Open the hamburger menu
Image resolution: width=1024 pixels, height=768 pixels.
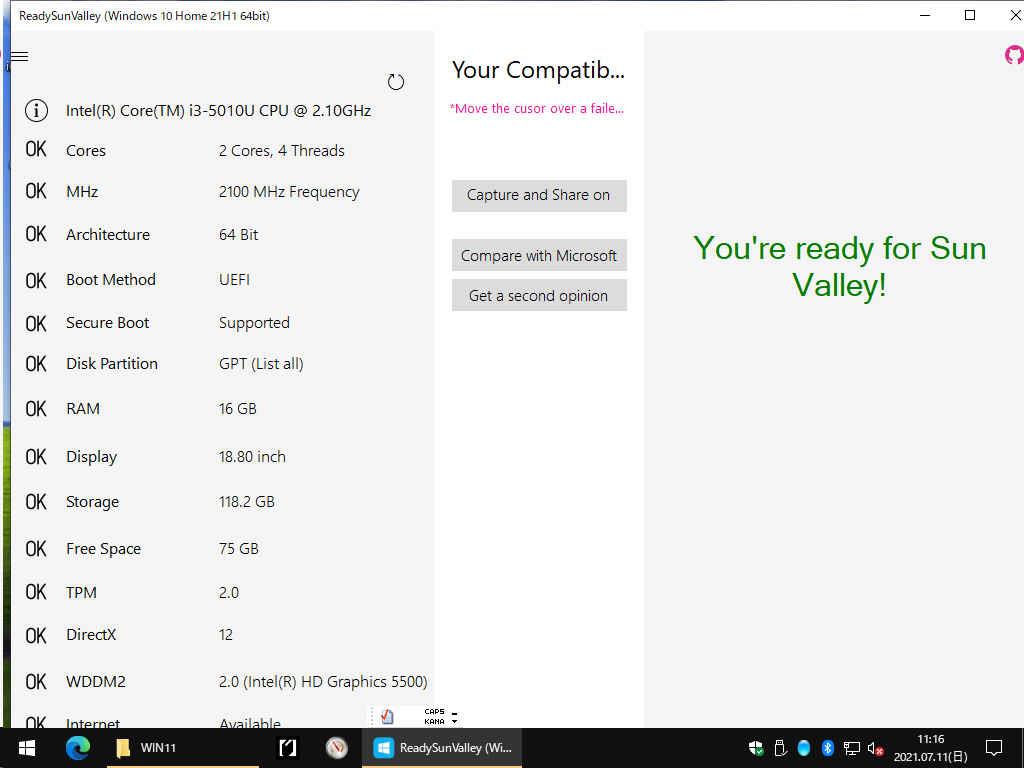click(20, 57)
